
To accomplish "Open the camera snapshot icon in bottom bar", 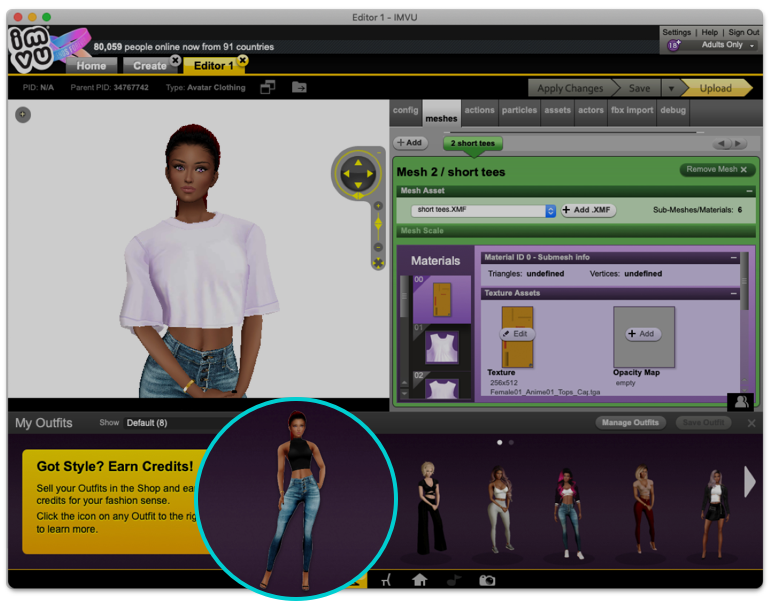I will point(487,580).
